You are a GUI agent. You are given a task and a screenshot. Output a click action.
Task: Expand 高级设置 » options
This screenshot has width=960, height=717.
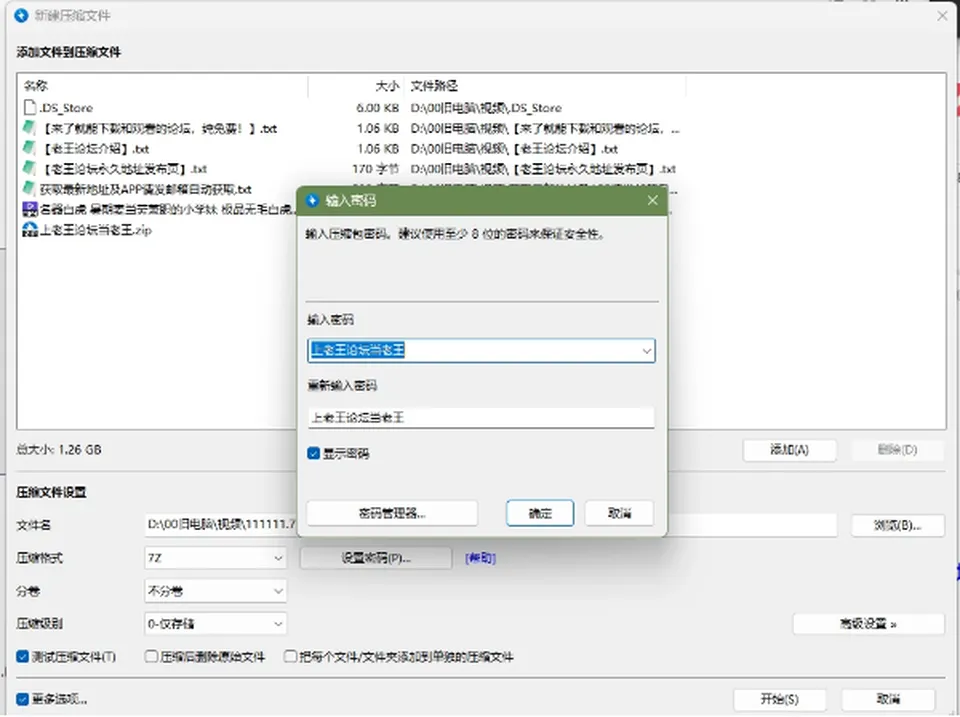[x=868, y=624]
